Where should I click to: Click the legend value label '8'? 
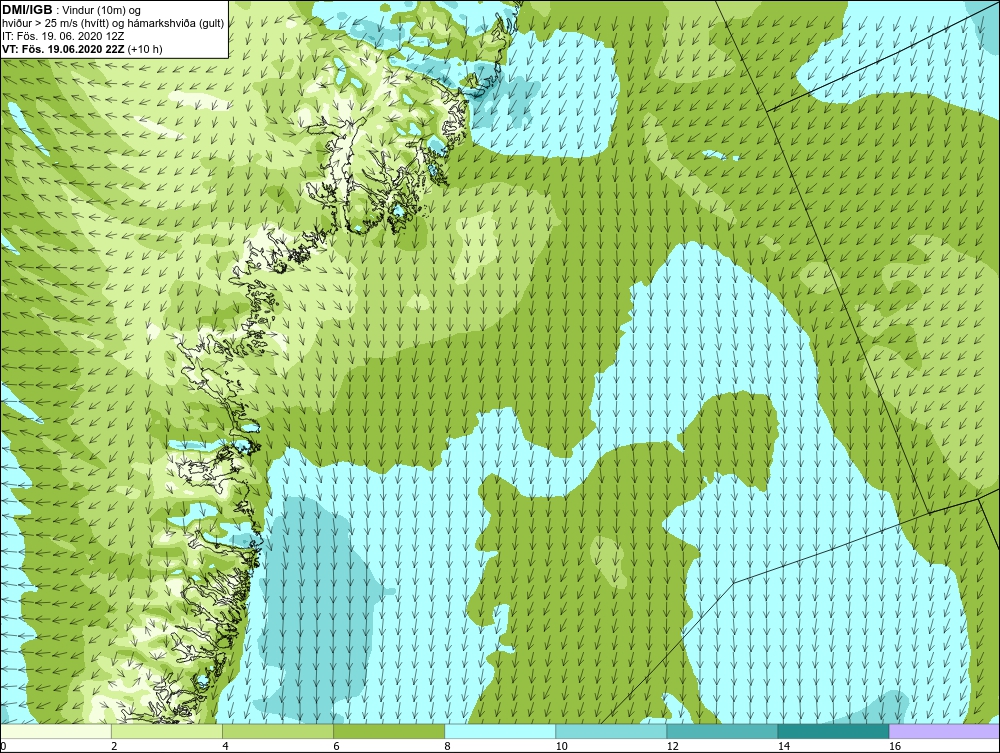(447, 746)
